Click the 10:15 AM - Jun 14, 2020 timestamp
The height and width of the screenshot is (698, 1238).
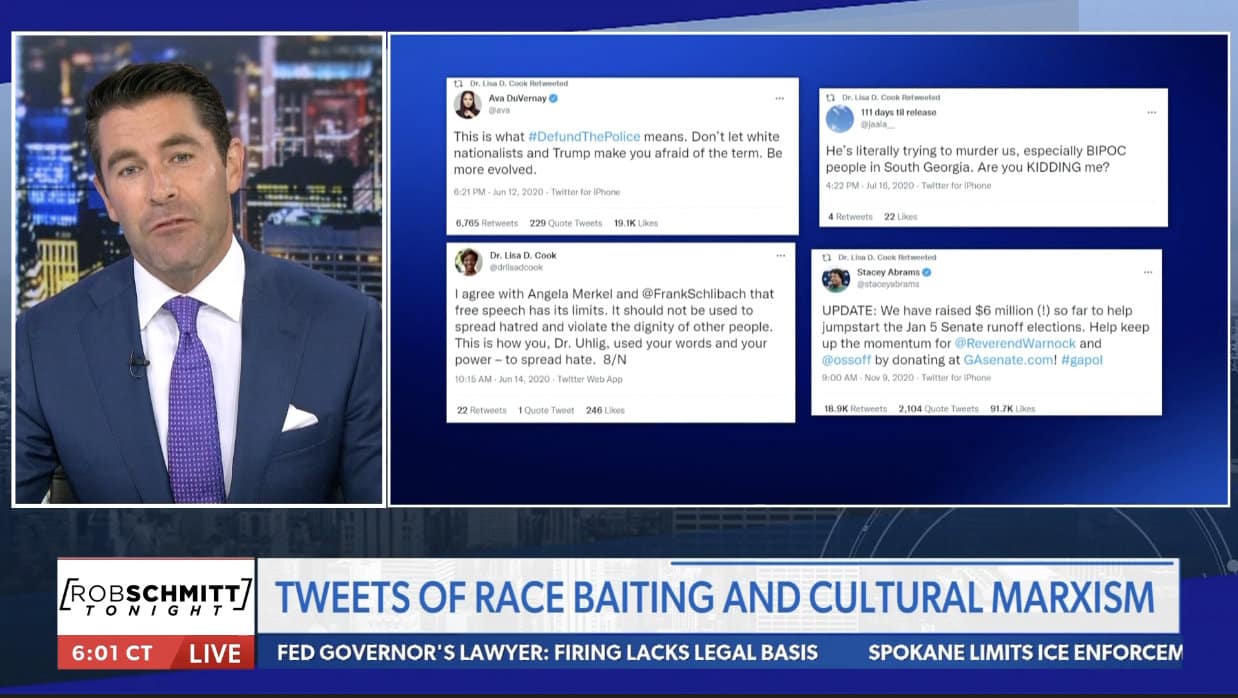[x=503, y=379]
